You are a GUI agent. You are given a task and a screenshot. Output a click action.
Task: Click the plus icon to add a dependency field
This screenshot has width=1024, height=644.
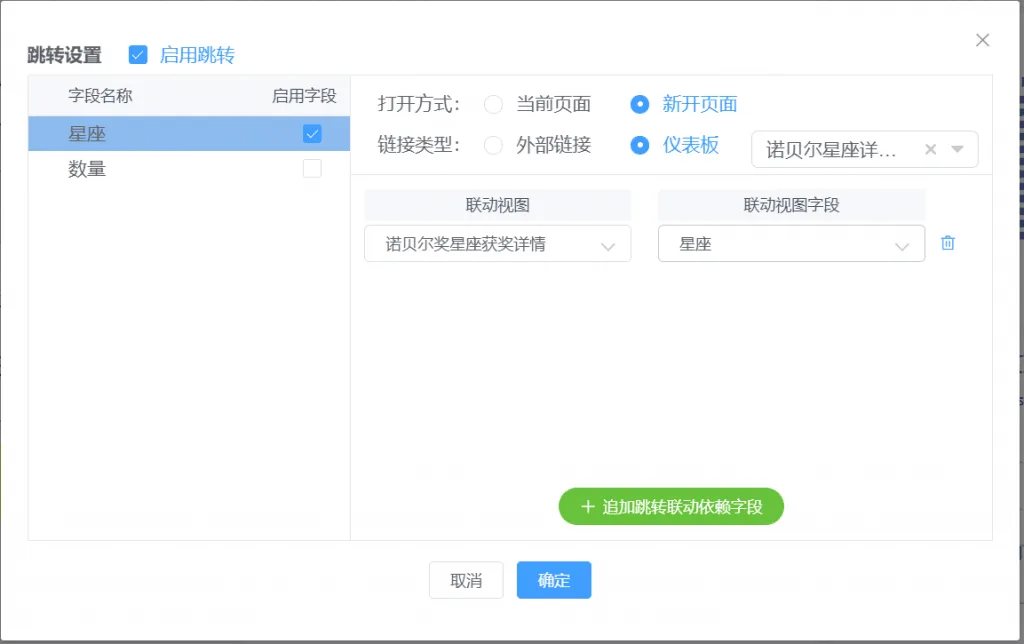587,506
